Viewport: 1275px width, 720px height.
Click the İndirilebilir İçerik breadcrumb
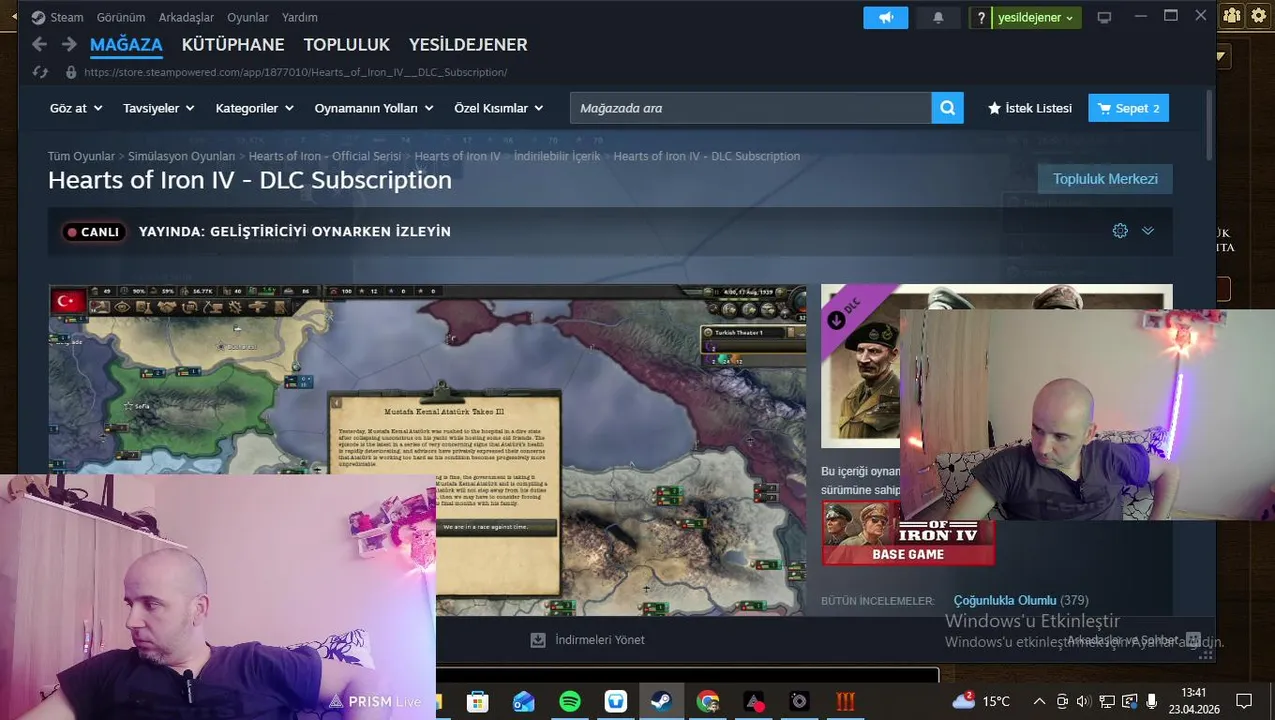coord(557,156)
